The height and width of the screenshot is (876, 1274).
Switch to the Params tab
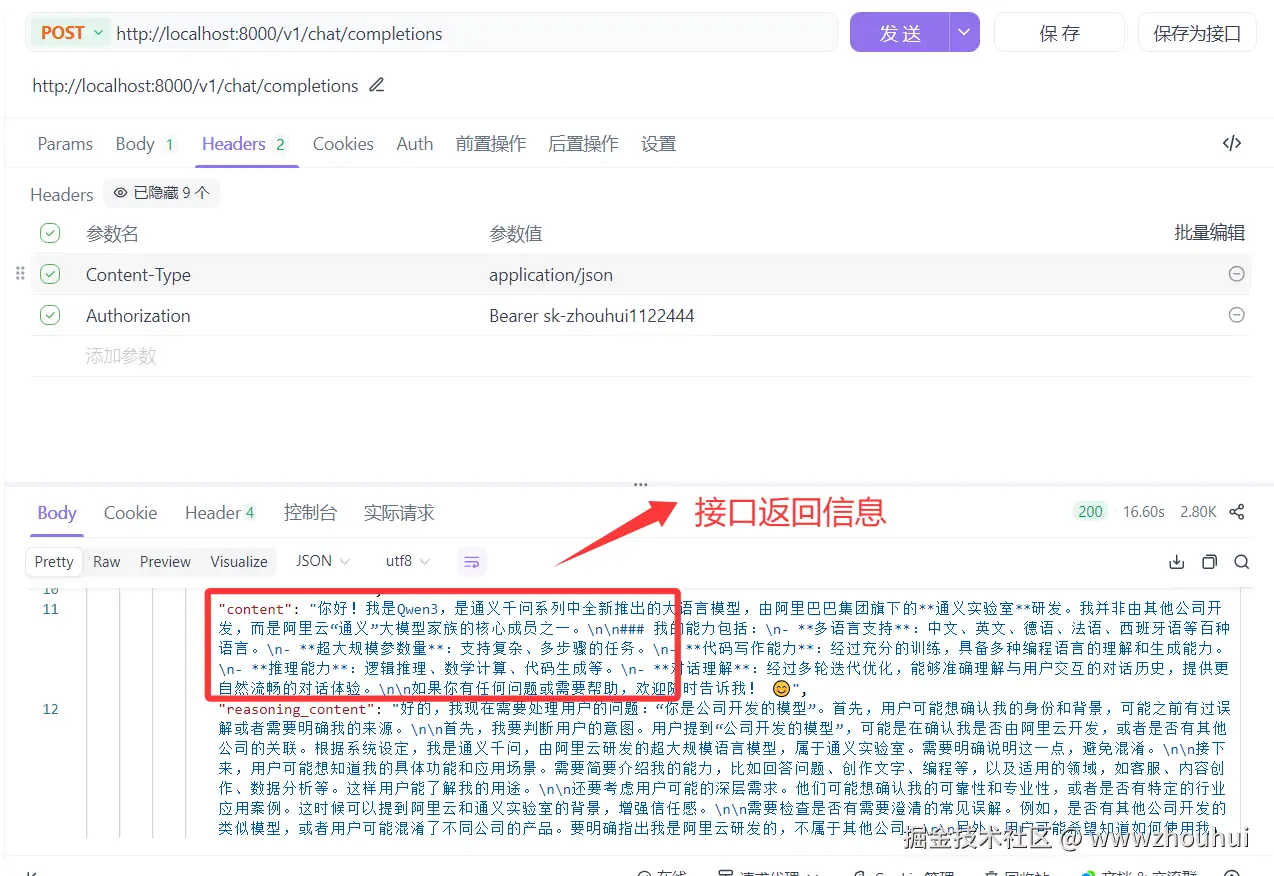tap(65, 144)
